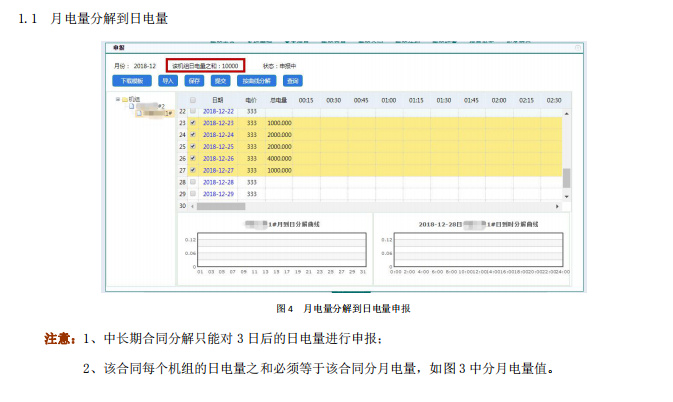Open the 2018-12-24 date link
This screenshot has height=402, width=673.
(218, 135)
